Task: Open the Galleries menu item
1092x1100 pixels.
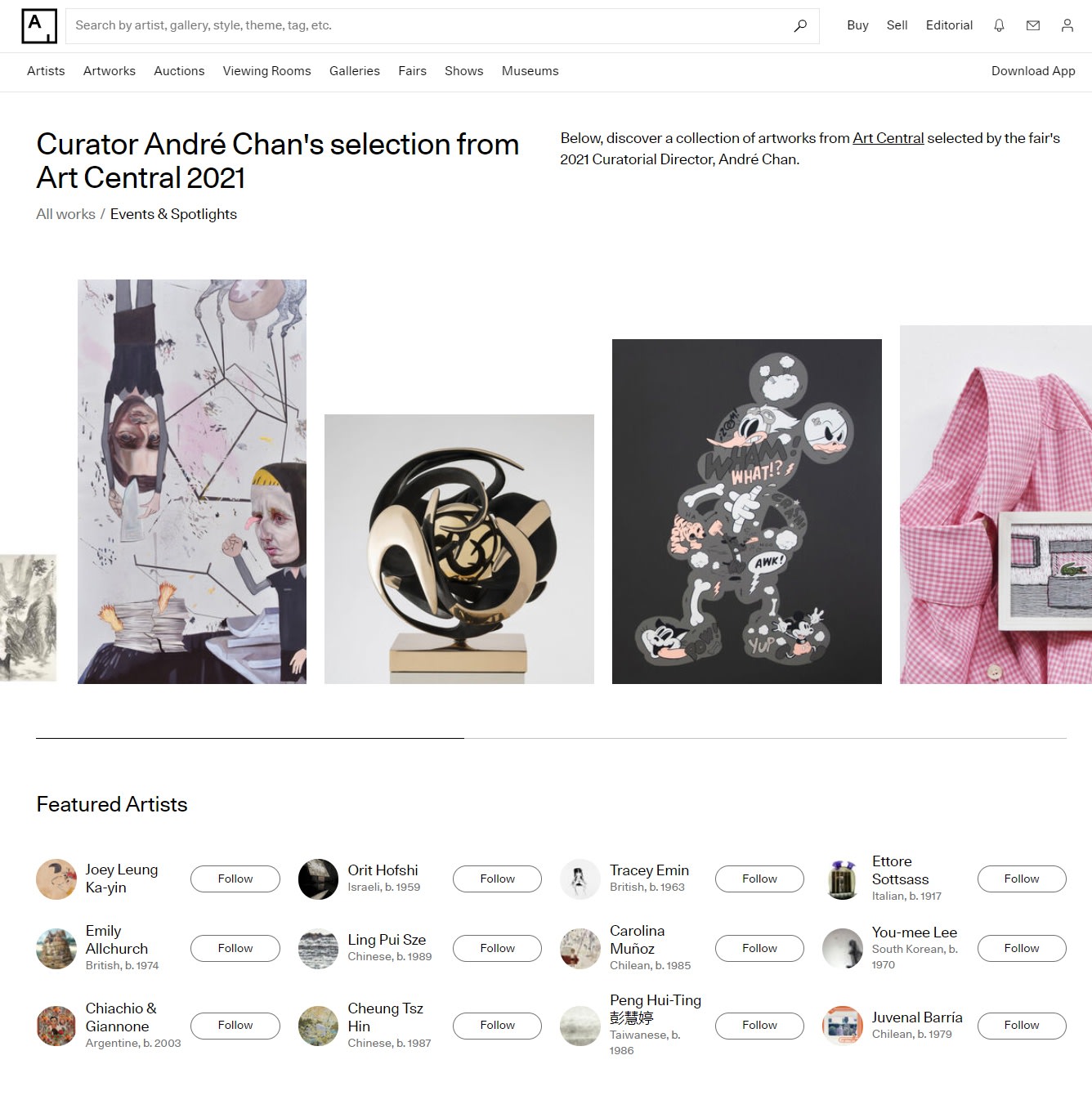Action: [x=355, y=71]
